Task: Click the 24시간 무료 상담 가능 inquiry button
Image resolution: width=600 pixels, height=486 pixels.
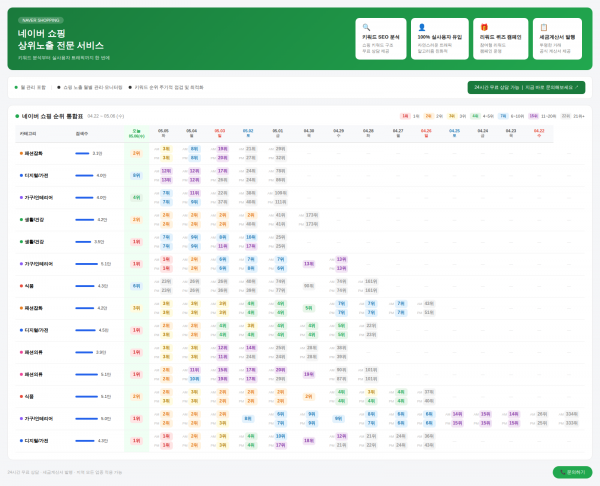Action: [x=526, y=87]
